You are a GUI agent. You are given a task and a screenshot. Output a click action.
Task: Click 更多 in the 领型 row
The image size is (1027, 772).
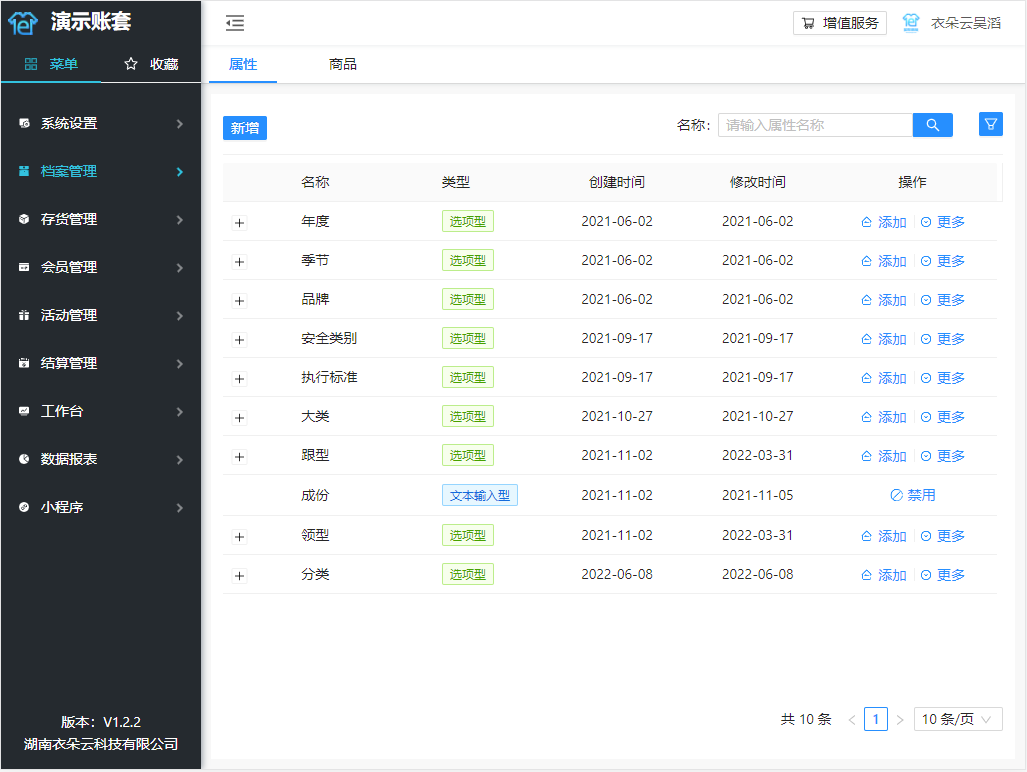tap(943, 536)
